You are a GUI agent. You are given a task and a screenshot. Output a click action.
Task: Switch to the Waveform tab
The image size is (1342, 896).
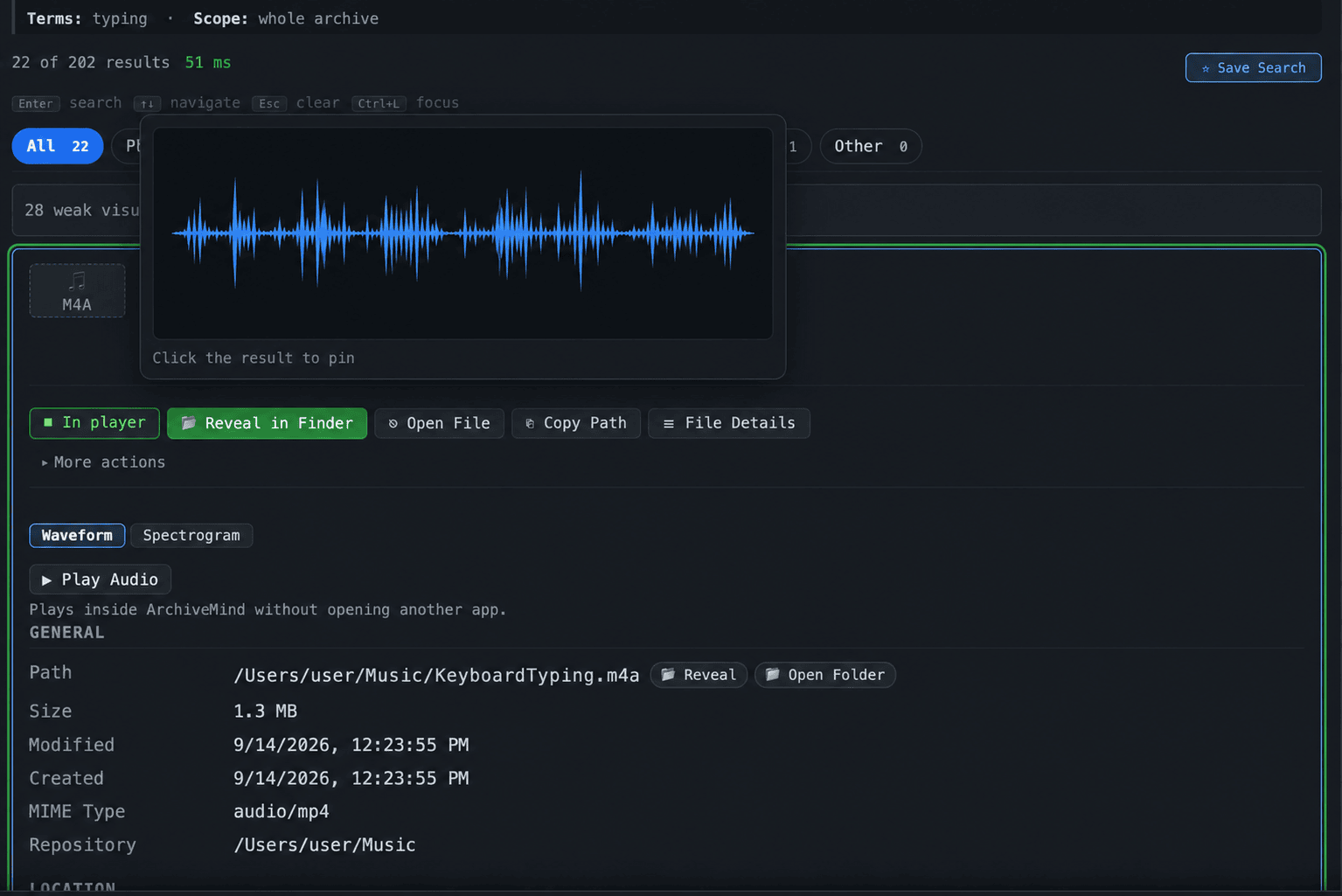pos(77,535)
